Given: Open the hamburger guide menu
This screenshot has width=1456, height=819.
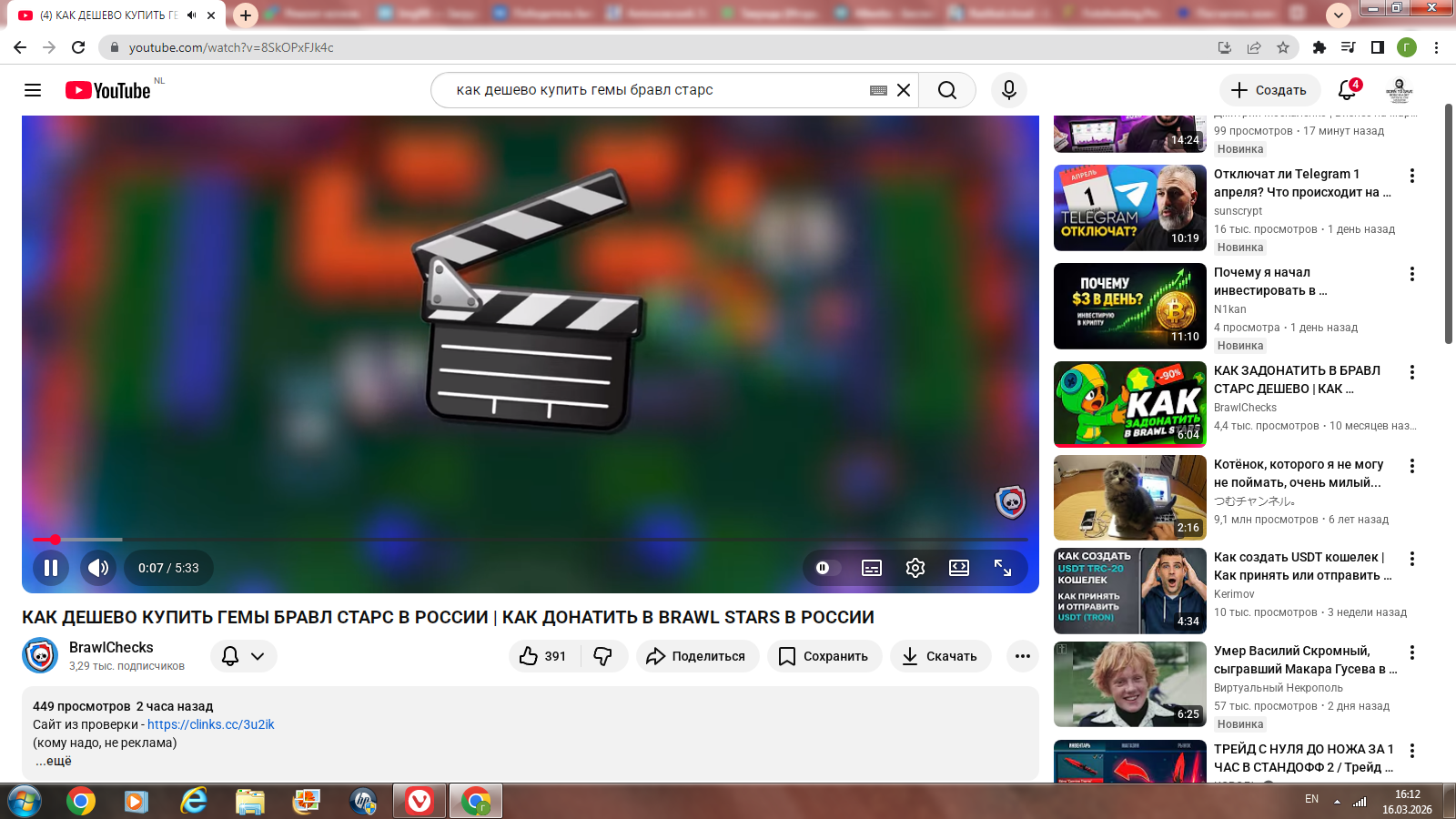Looking at the screenshot, I should coord(33,90).
